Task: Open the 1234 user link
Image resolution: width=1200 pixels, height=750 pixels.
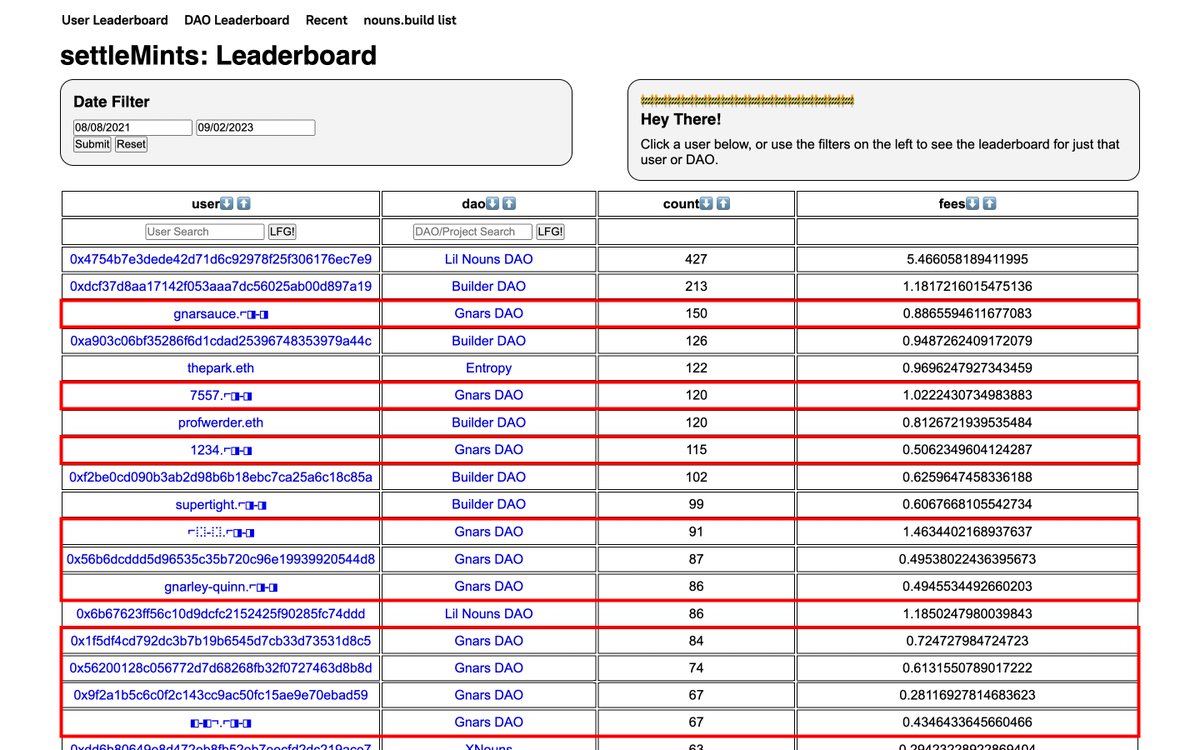Action: click(x=221, y=450)
